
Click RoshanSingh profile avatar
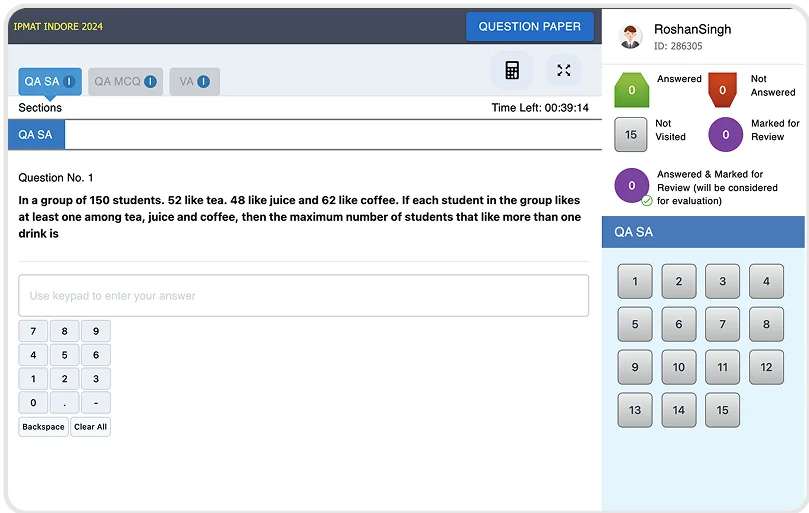click(x=630, y=37)
